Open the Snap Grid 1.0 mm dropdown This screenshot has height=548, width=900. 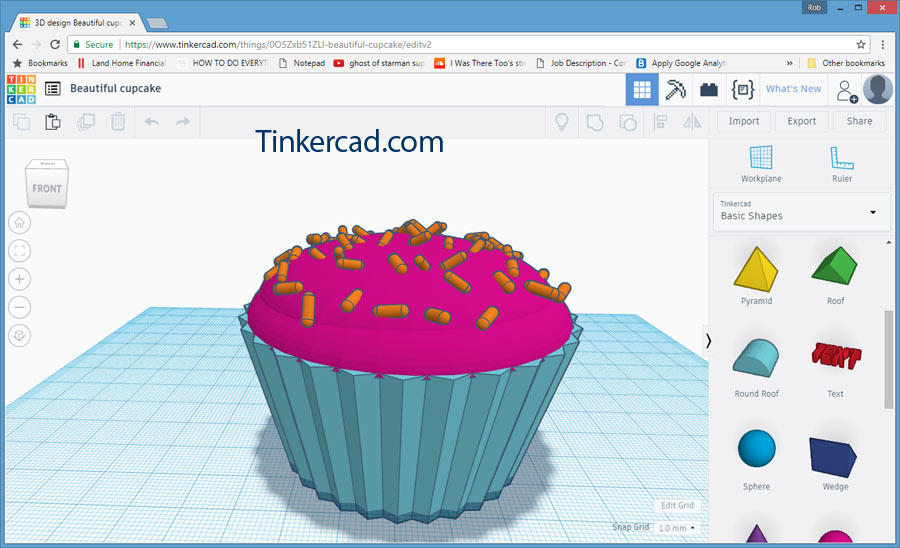coord(677,527)
